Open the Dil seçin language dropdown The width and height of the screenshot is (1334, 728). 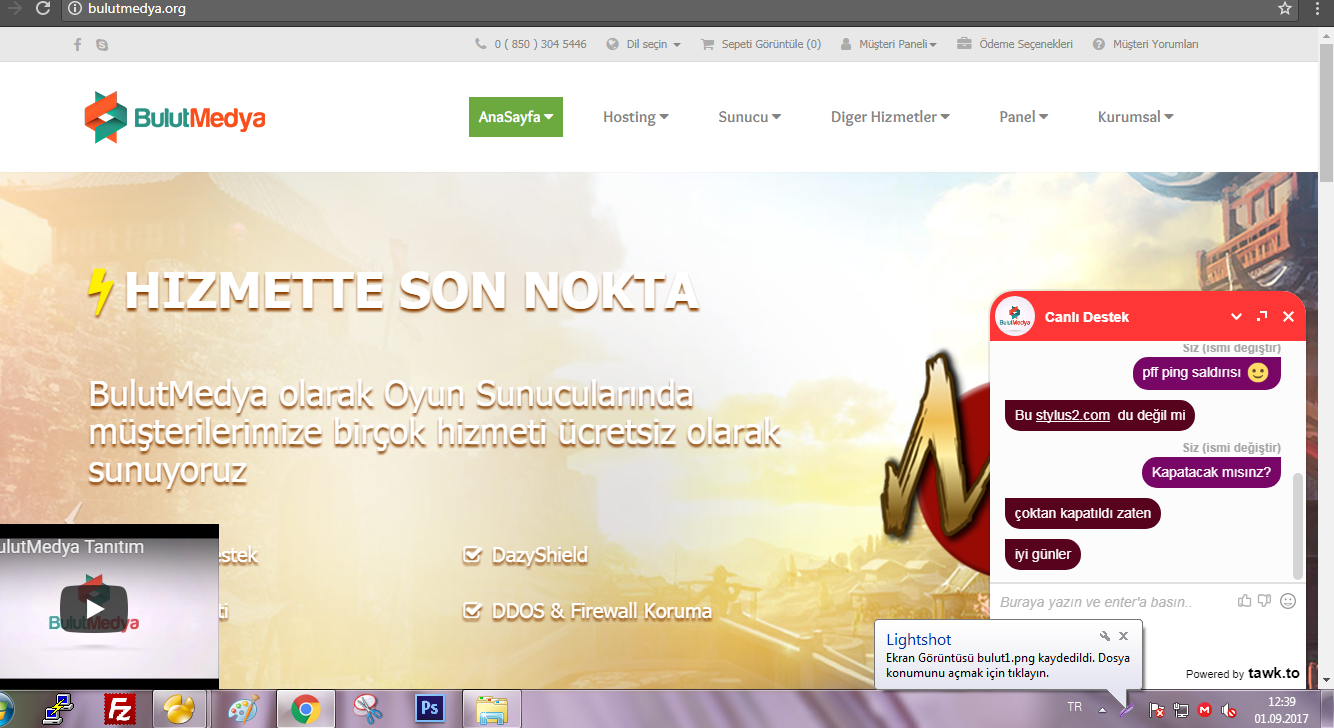644,44
